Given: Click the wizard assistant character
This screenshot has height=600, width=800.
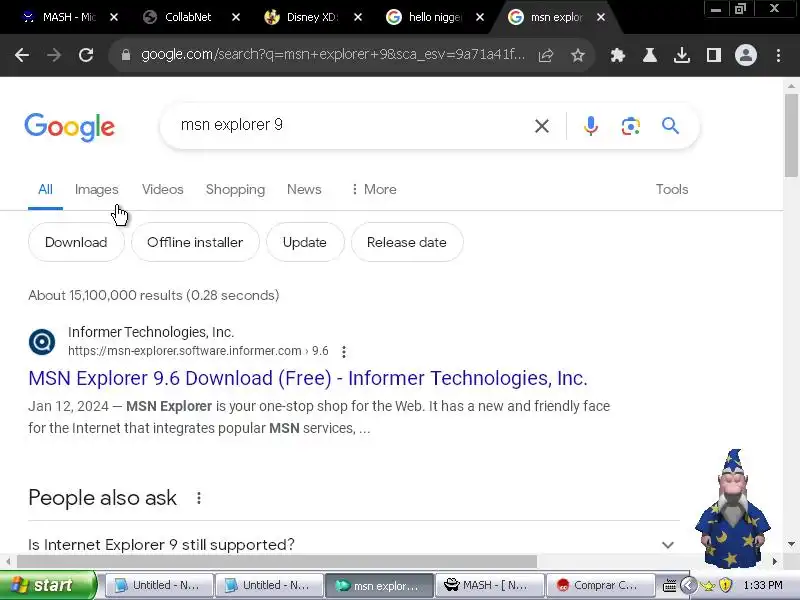Looking at the screenshot, I should tap(733, 508).
